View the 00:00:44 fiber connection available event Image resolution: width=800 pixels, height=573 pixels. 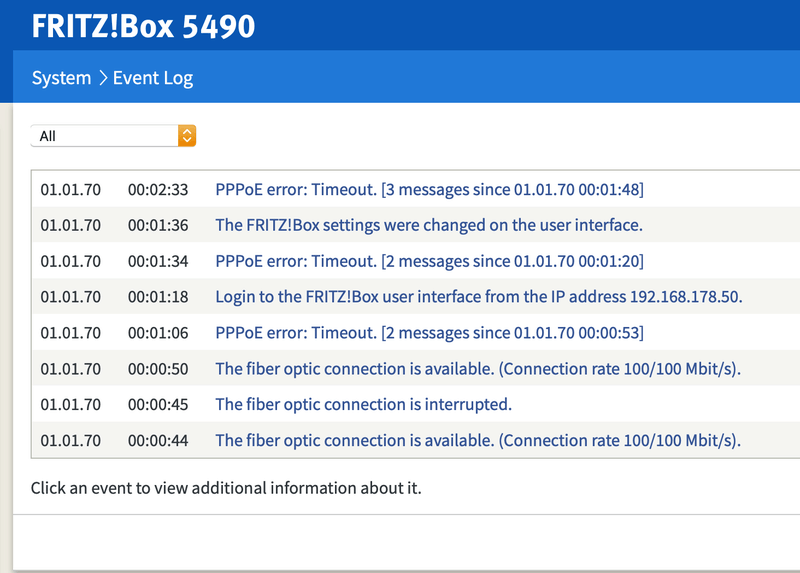coord(478,441)
